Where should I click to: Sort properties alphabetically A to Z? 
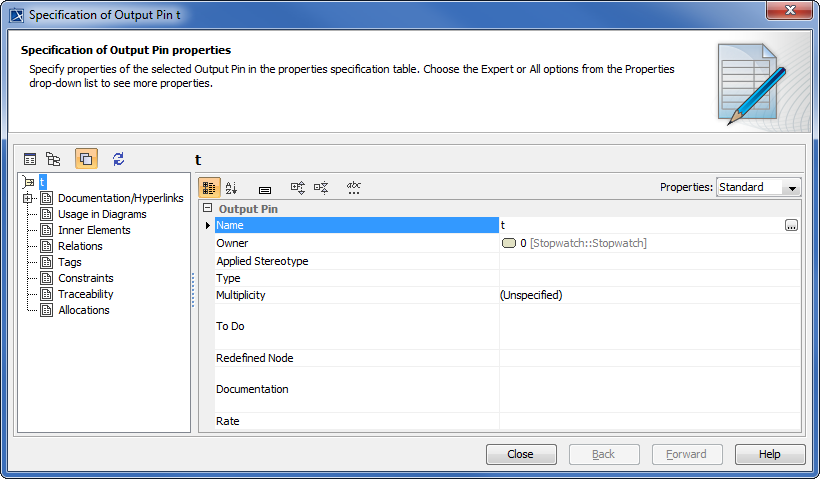[231, 188]
